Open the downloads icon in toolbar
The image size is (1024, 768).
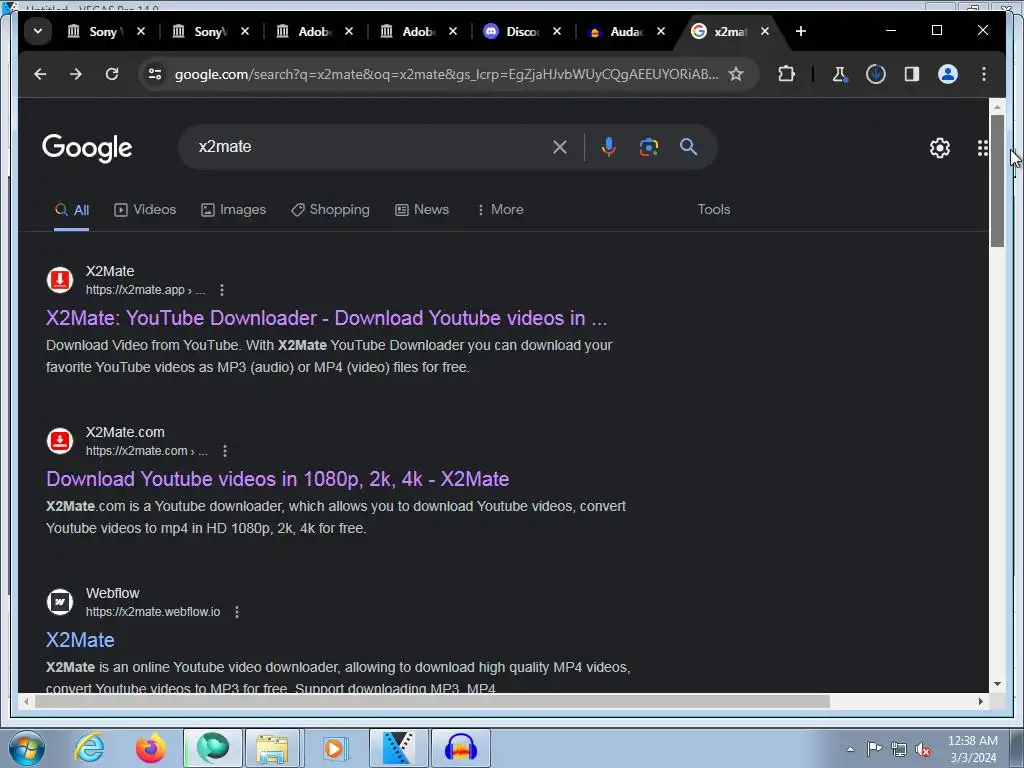click(876, 74)
